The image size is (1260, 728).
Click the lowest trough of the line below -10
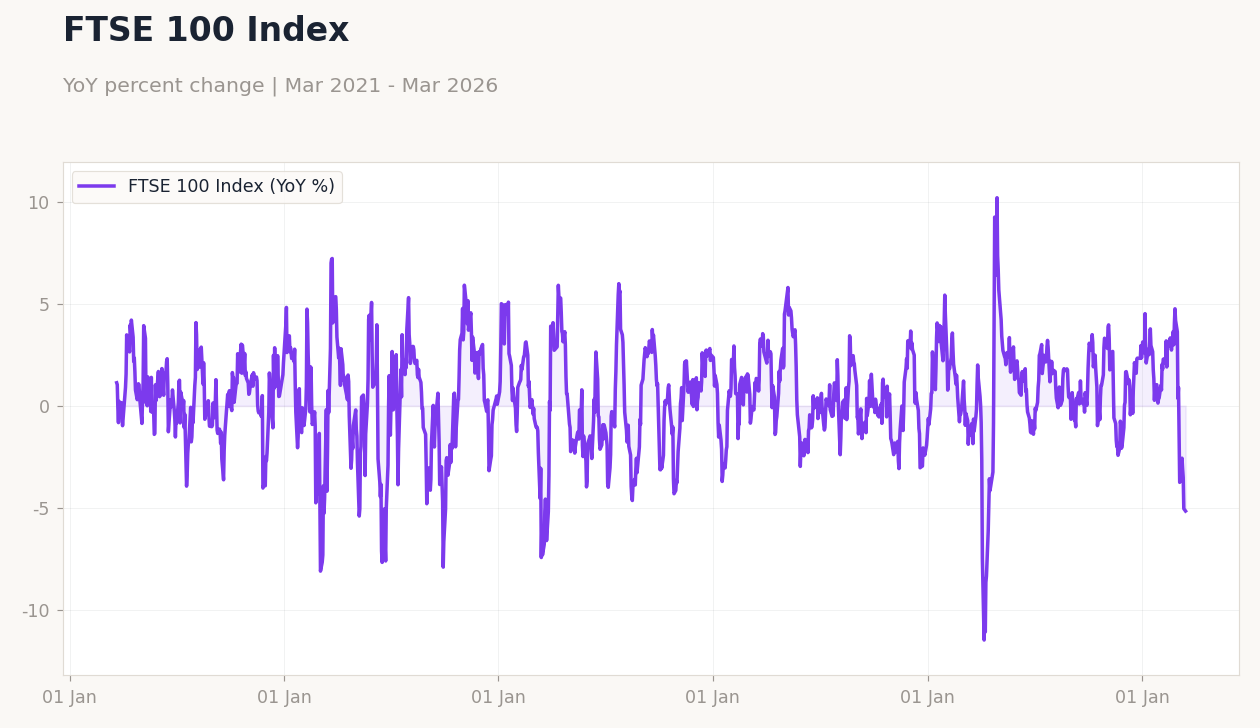coord(984,639)
